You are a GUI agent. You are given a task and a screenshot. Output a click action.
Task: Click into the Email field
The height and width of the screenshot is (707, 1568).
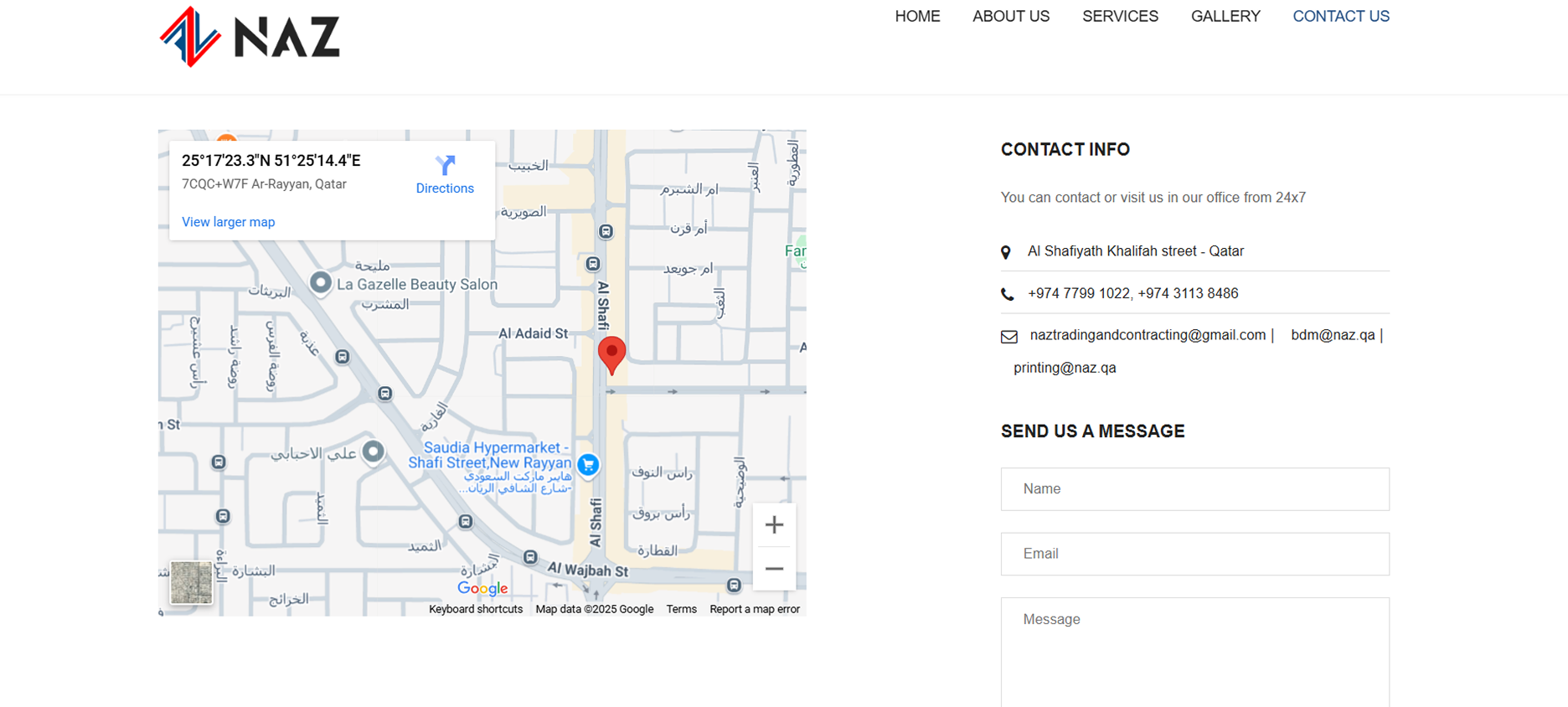point(1194,554)
